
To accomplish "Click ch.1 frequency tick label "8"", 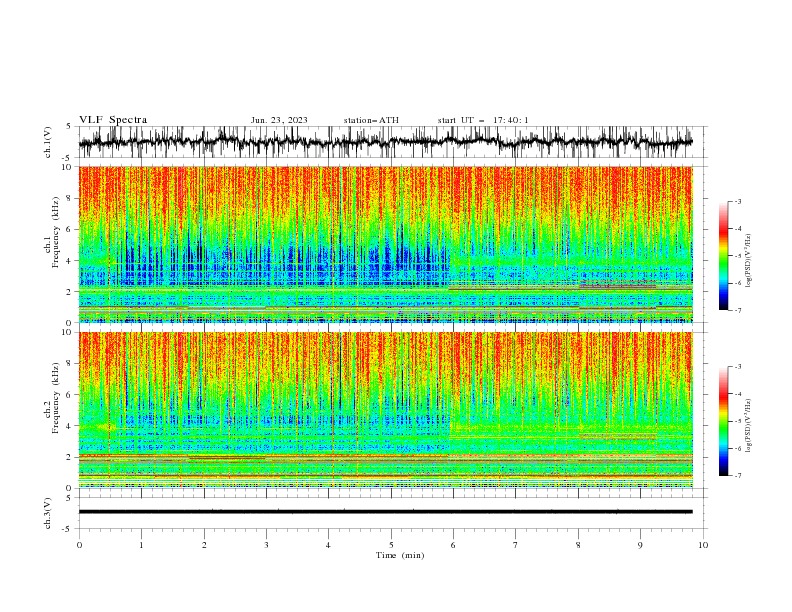I will click(x=70, y=198).
